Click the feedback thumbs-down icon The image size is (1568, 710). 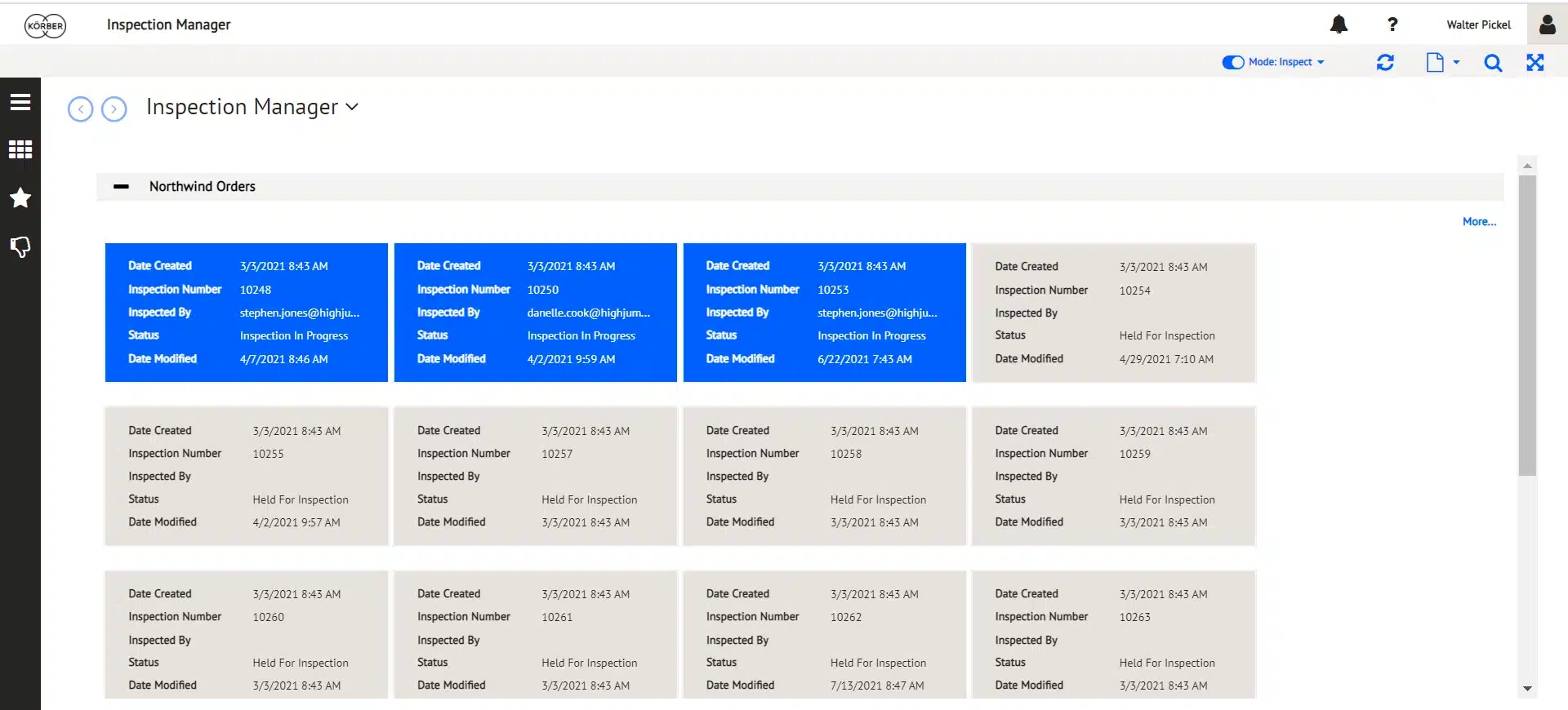[20, 246]
